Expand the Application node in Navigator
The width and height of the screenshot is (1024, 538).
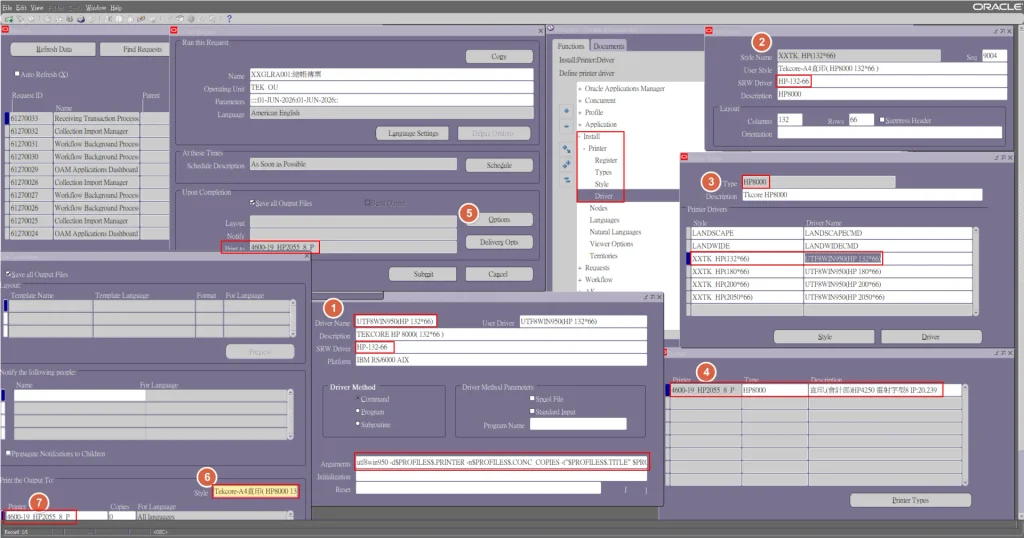pyautogui.click(x=580, y=124)
